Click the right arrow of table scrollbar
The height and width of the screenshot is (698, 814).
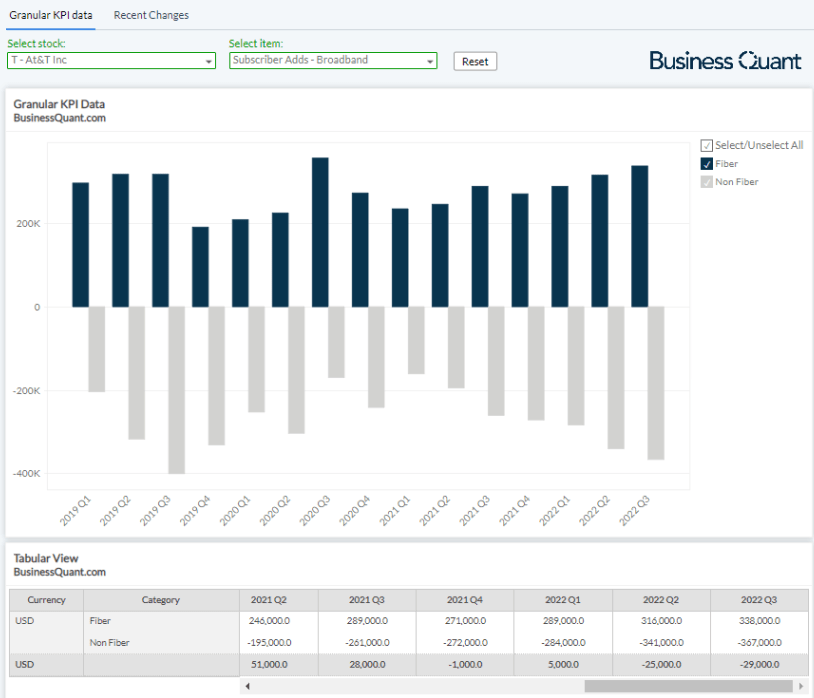pyautogui.click(x=801, y=686)
